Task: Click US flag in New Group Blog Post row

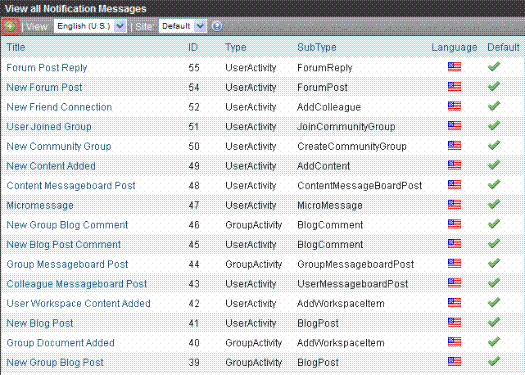Action: 454,361
